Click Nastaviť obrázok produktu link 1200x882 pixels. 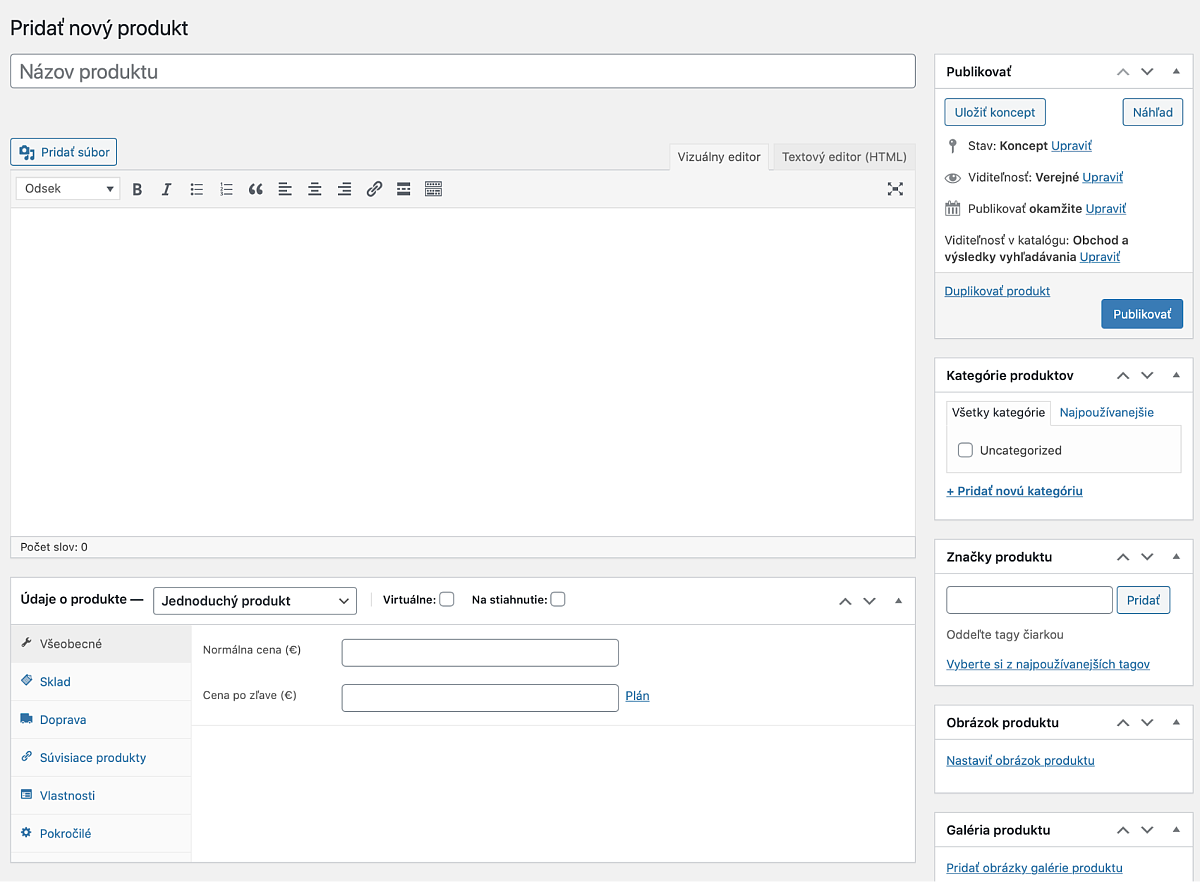pos(1020,761)
